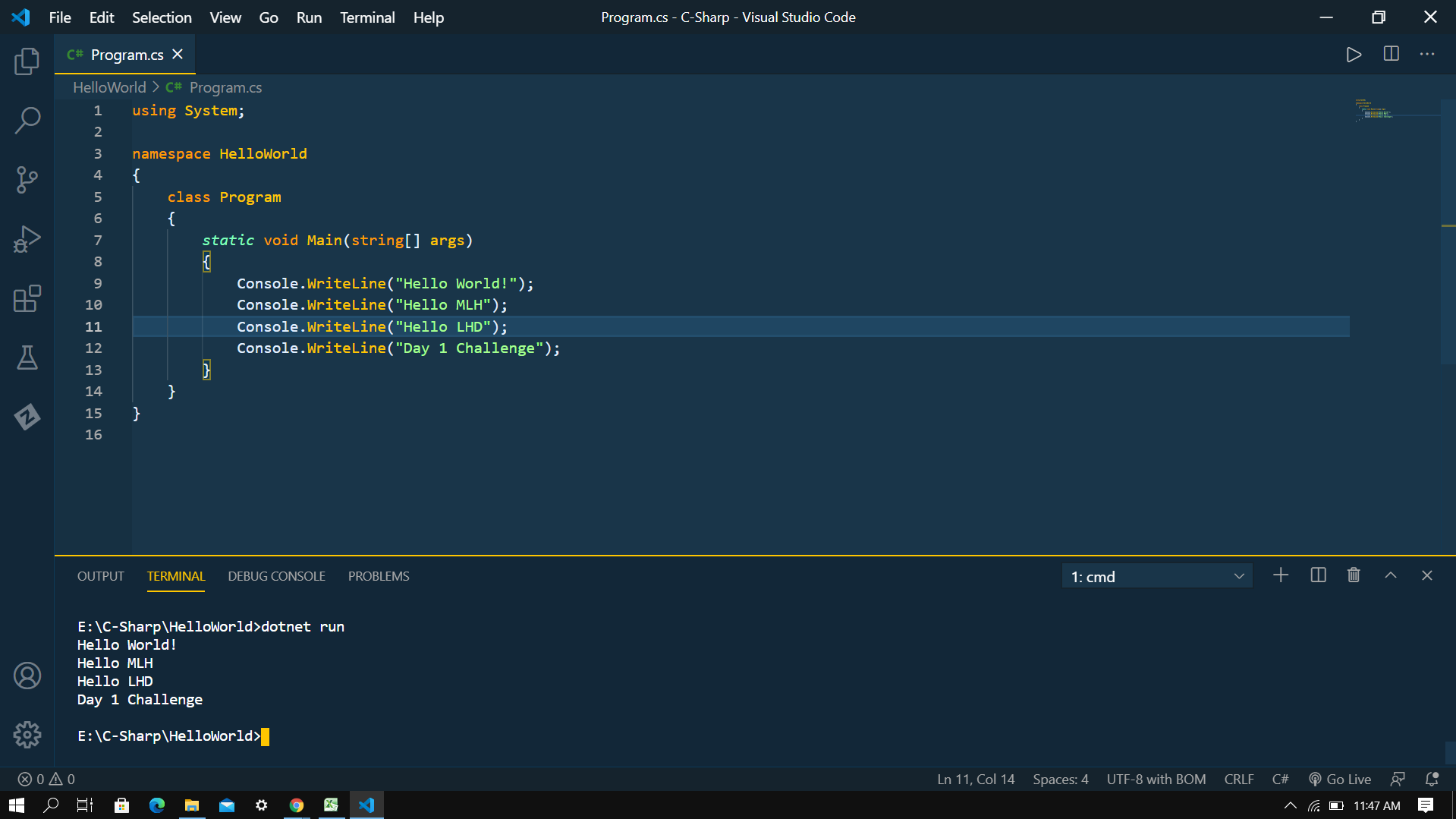Click the Ln 11, Col 14 cursor position

point(976,779)
